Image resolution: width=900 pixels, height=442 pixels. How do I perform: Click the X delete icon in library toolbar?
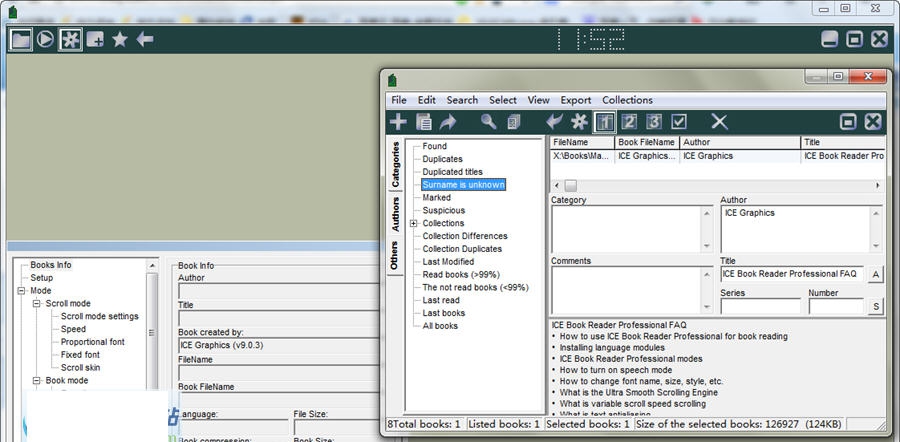[x=718, y=121]
